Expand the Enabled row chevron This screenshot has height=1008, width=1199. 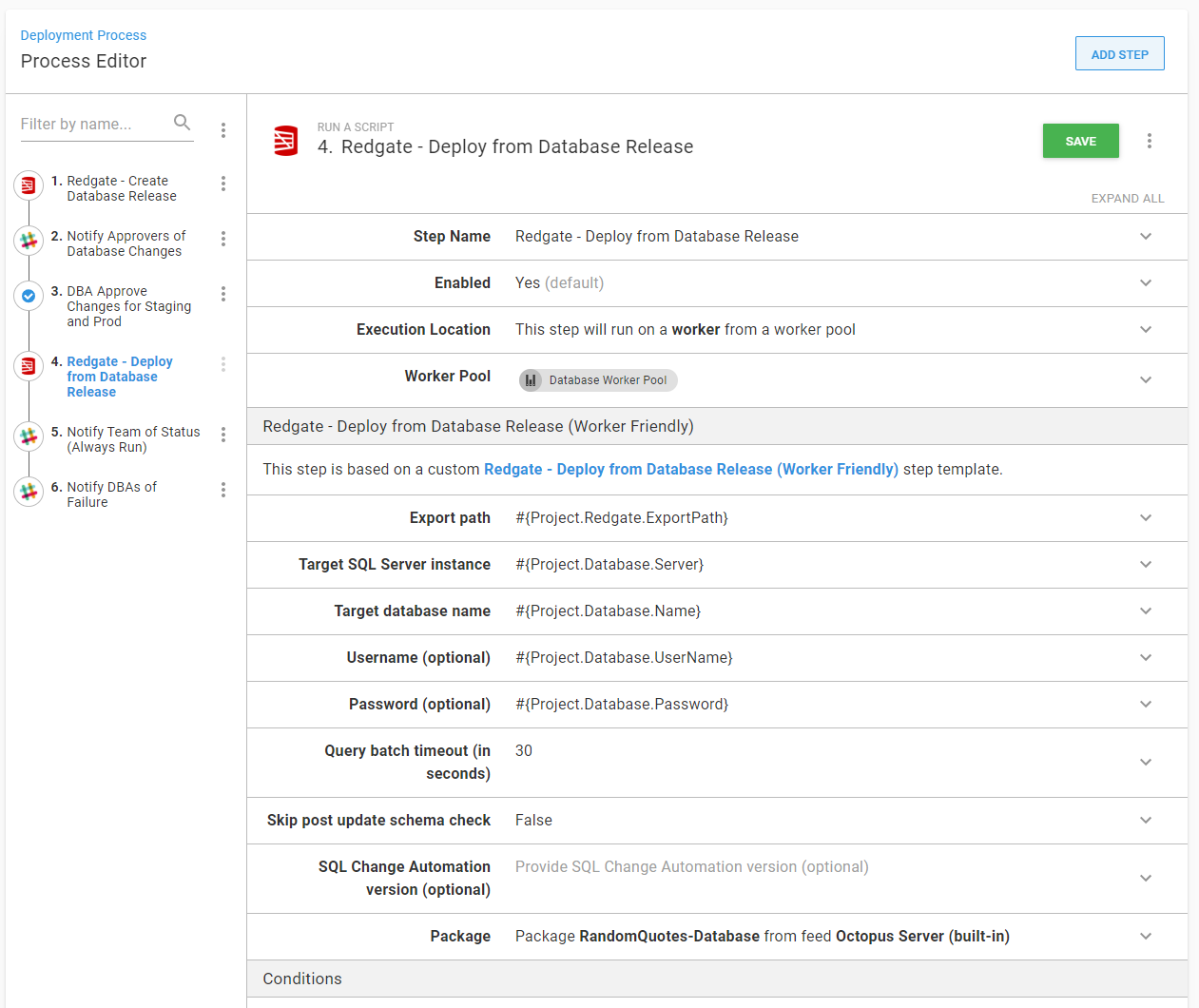pyautogui.click(x=1146, y=283)
